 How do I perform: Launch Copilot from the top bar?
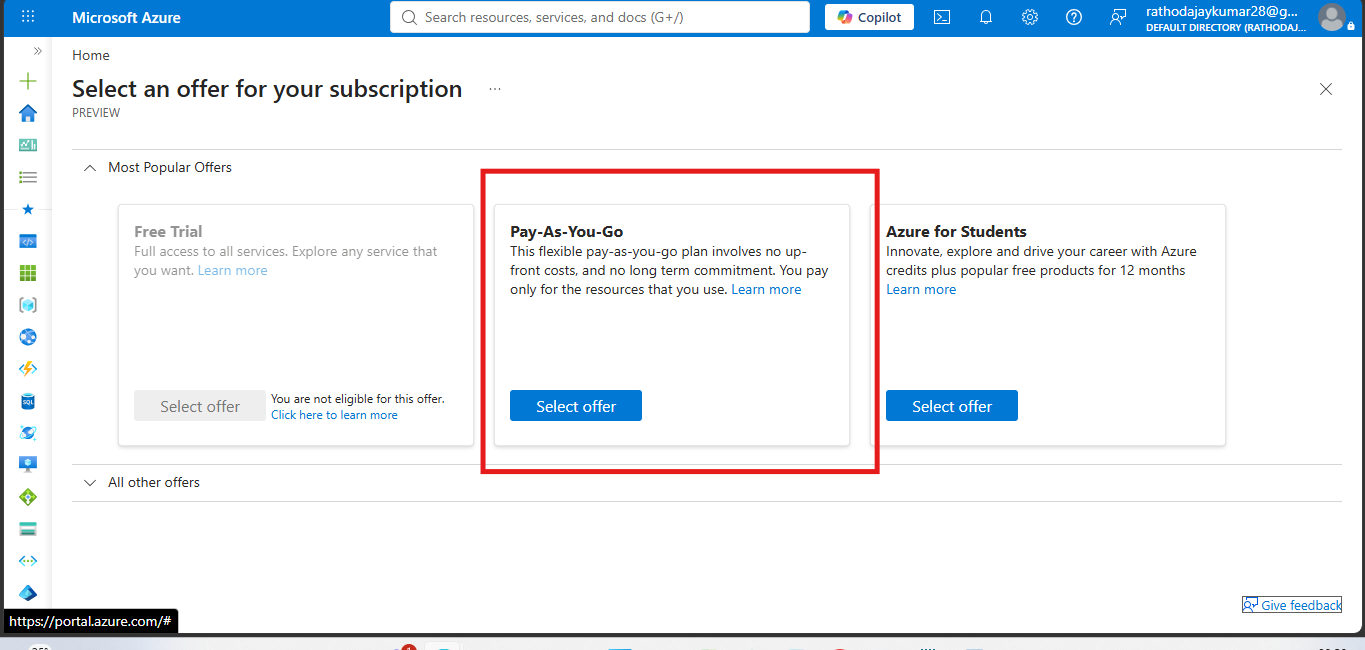869,17
